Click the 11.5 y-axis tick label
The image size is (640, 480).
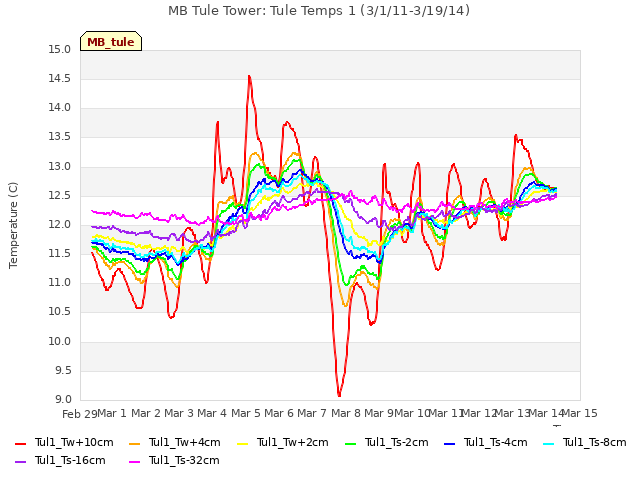[x=60, y=253]
